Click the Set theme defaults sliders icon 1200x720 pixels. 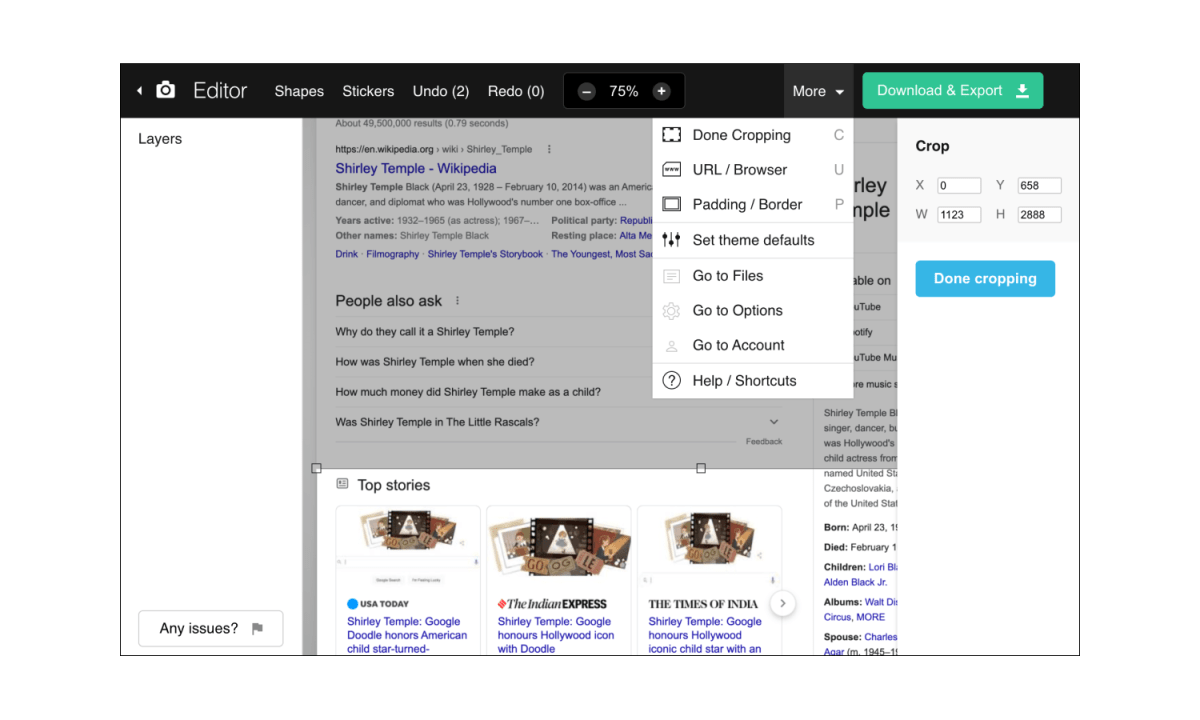click(672, 240)
